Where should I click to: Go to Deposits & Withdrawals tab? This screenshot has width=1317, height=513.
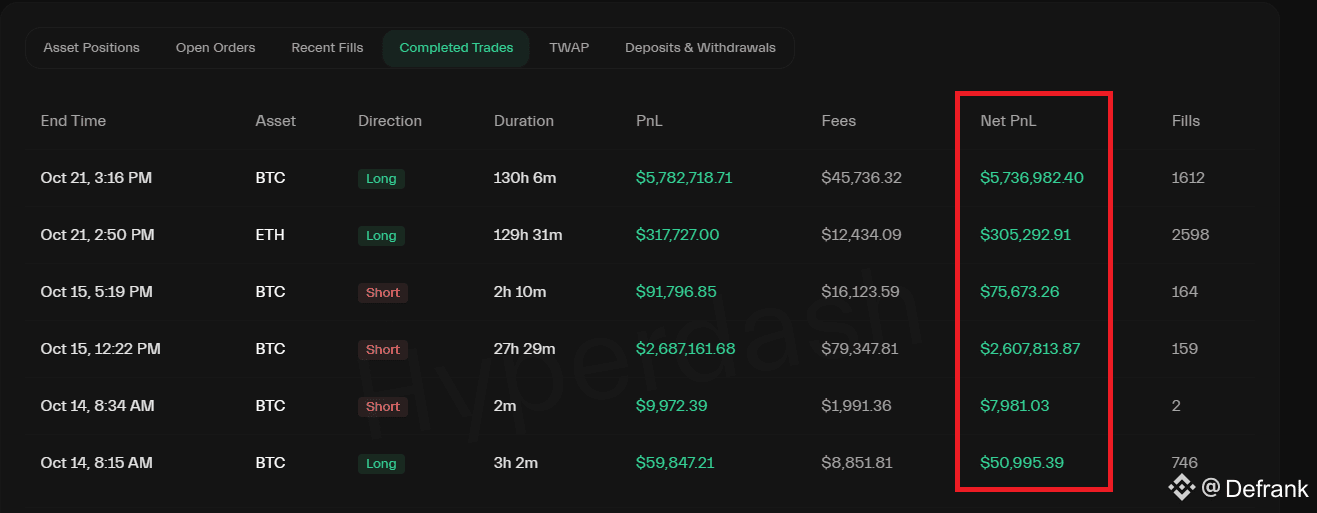(700, 48)
